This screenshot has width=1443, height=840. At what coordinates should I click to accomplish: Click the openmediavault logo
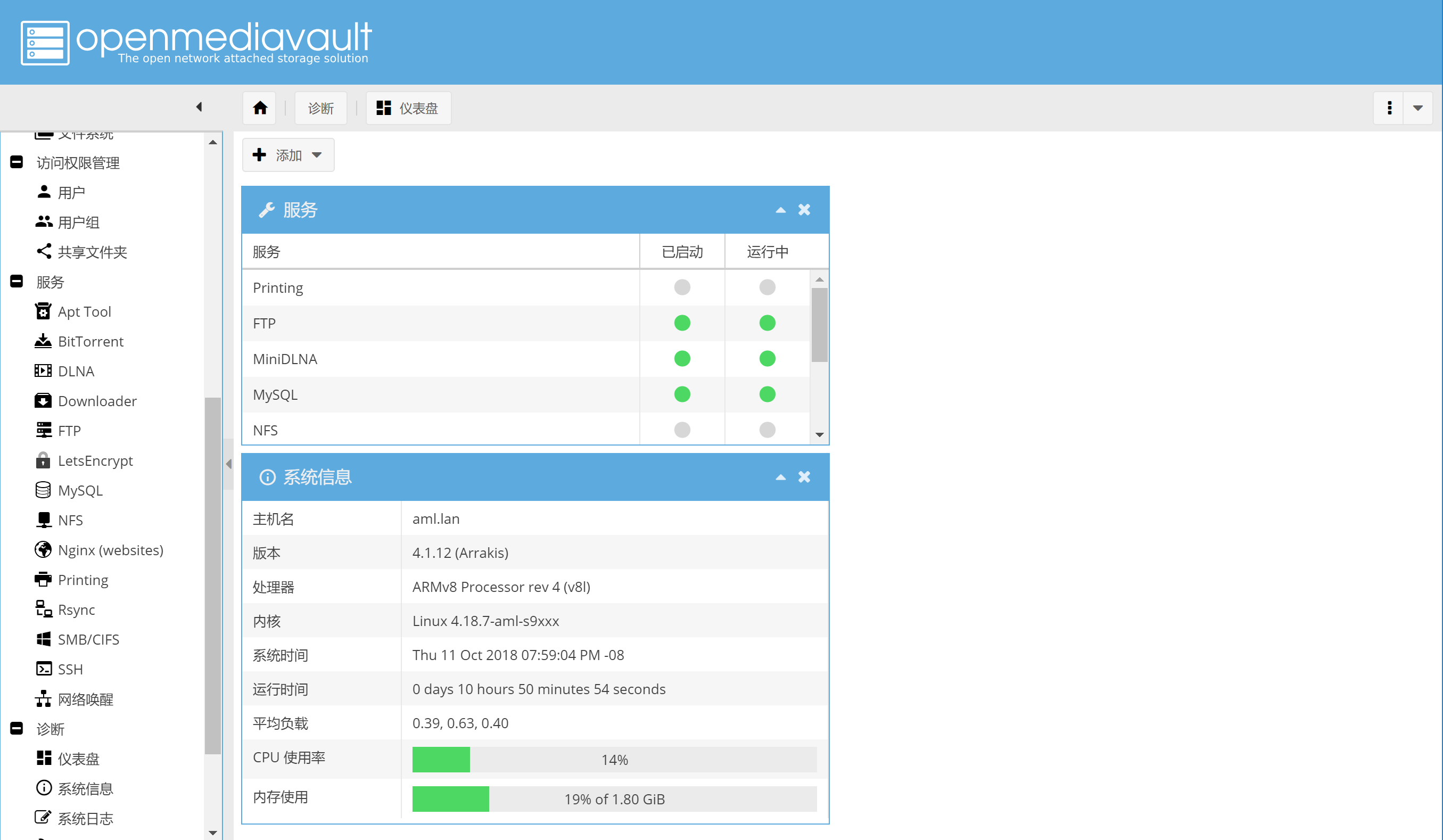pos(196,43)
